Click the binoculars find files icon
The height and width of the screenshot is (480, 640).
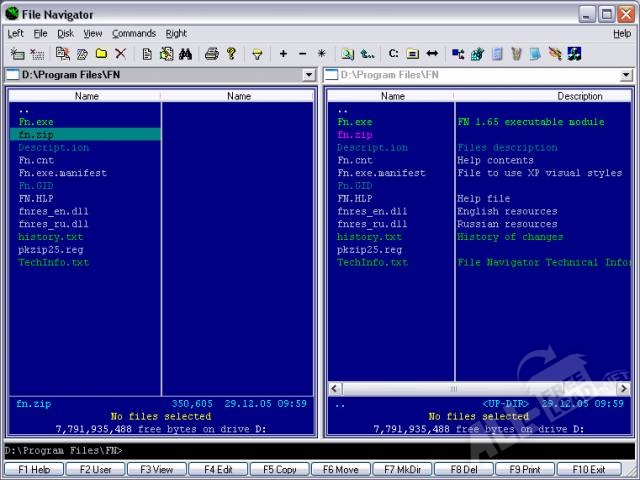[x=185, y=54]
